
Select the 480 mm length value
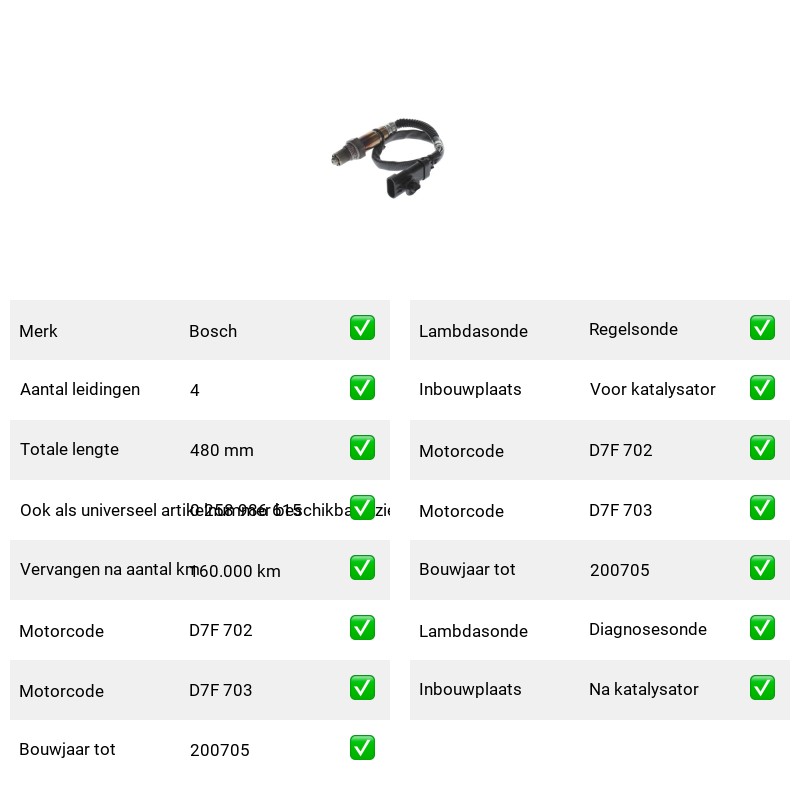[x=221, y=450]
